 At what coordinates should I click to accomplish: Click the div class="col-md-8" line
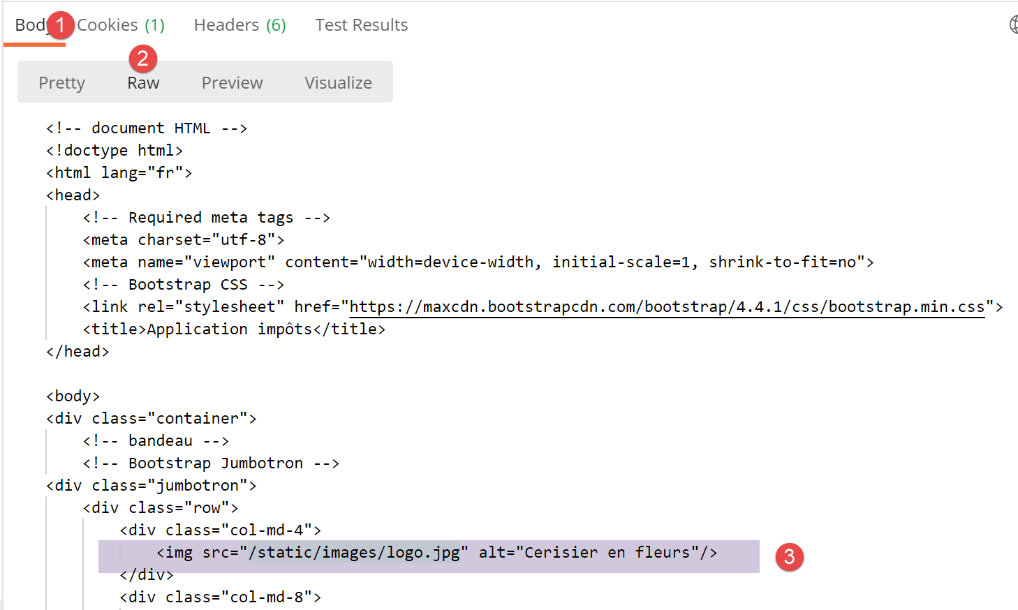(220, 598)
